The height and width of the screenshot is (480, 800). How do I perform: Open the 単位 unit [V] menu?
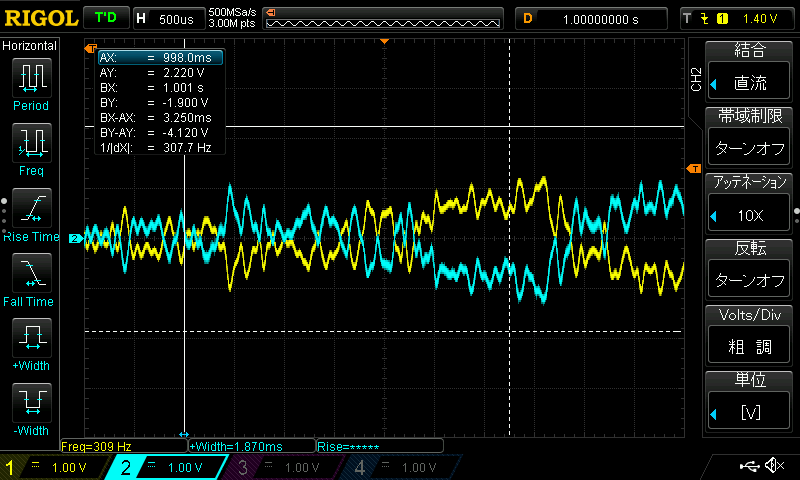(x=749, y=412)
